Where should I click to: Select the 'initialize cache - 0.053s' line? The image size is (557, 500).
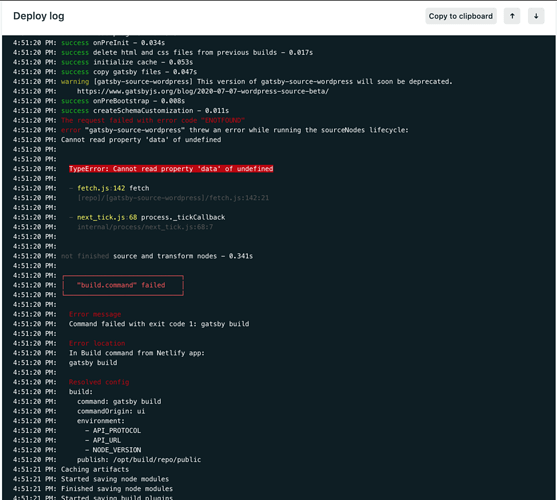click(x=103, y=62)
